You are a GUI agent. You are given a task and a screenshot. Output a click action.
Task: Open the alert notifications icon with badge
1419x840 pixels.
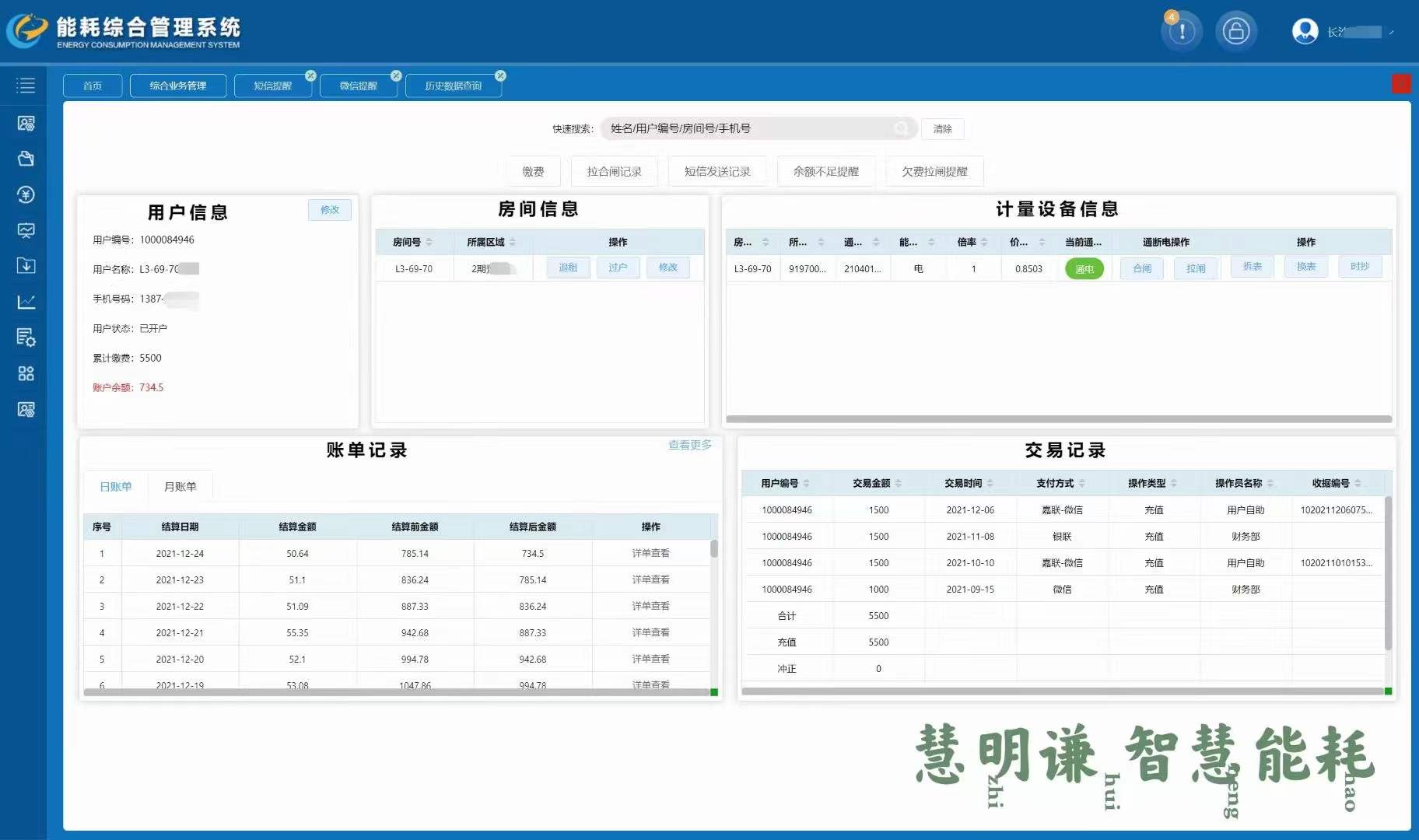click(x=1182, y=31)
